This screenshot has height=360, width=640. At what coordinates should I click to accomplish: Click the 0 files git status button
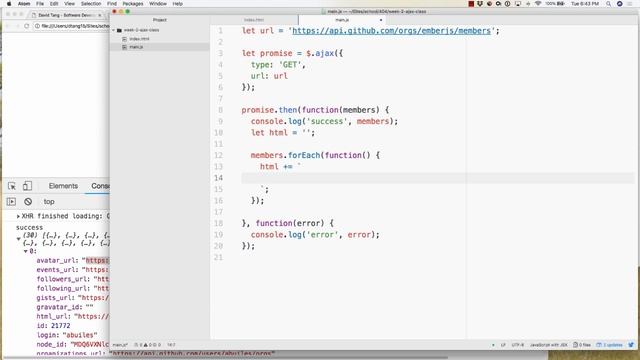coord(582,345)
